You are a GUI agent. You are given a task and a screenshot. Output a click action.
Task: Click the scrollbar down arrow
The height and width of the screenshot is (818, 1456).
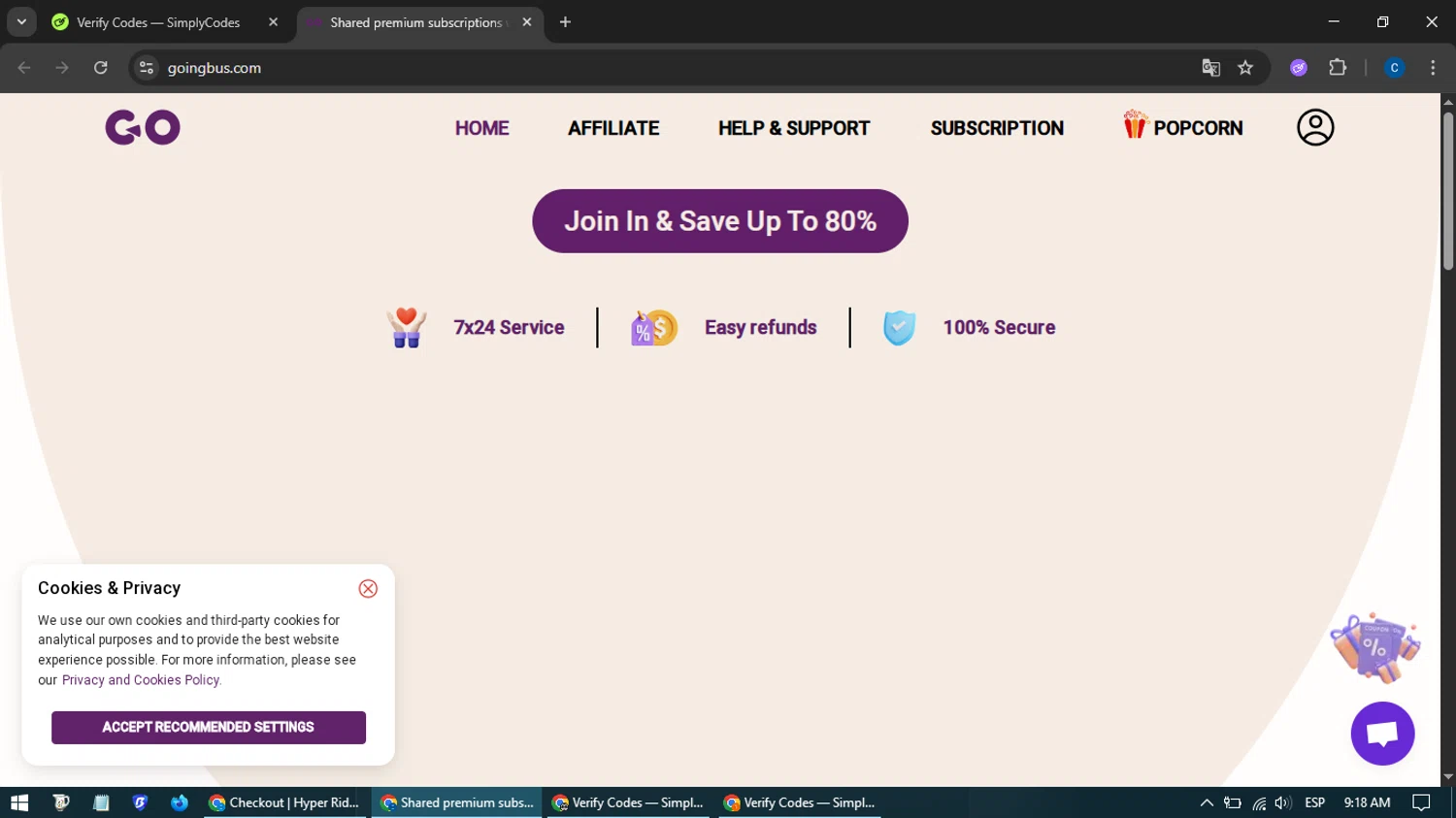click(1448, 777)
